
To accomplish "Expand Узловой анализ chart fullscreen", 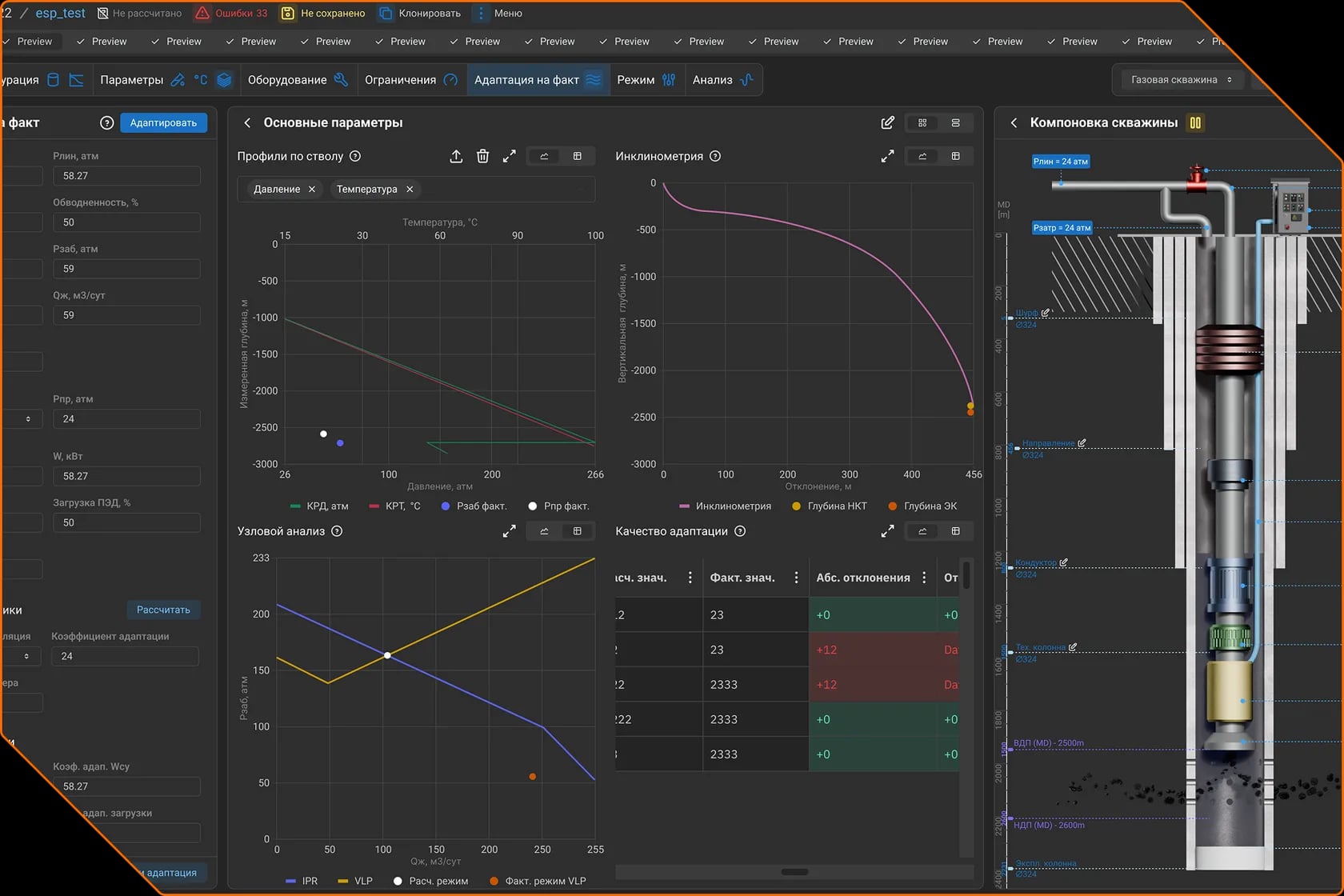I will 509,531.
